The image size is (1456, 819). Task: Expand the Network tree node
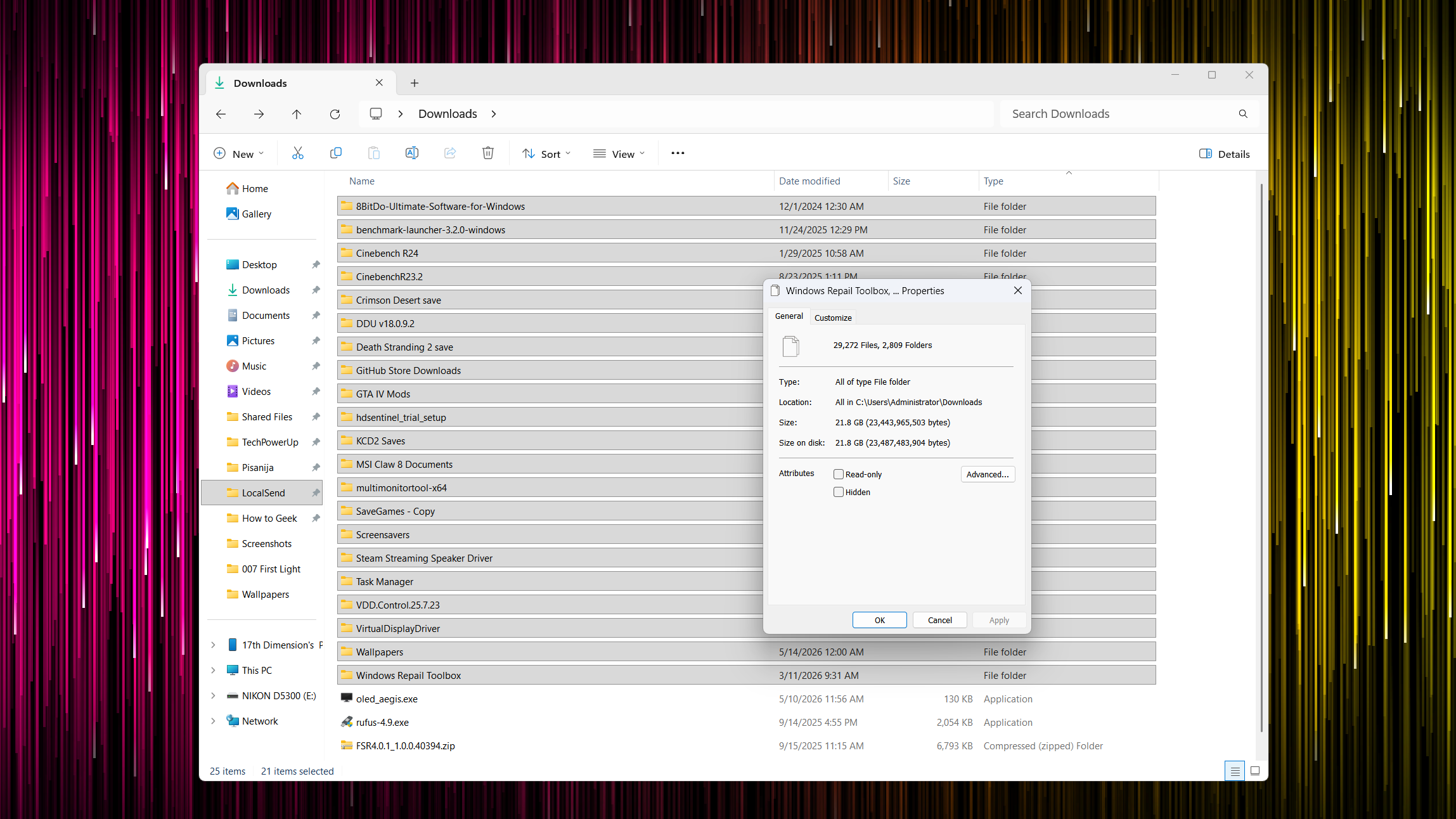tap(214, 721)
